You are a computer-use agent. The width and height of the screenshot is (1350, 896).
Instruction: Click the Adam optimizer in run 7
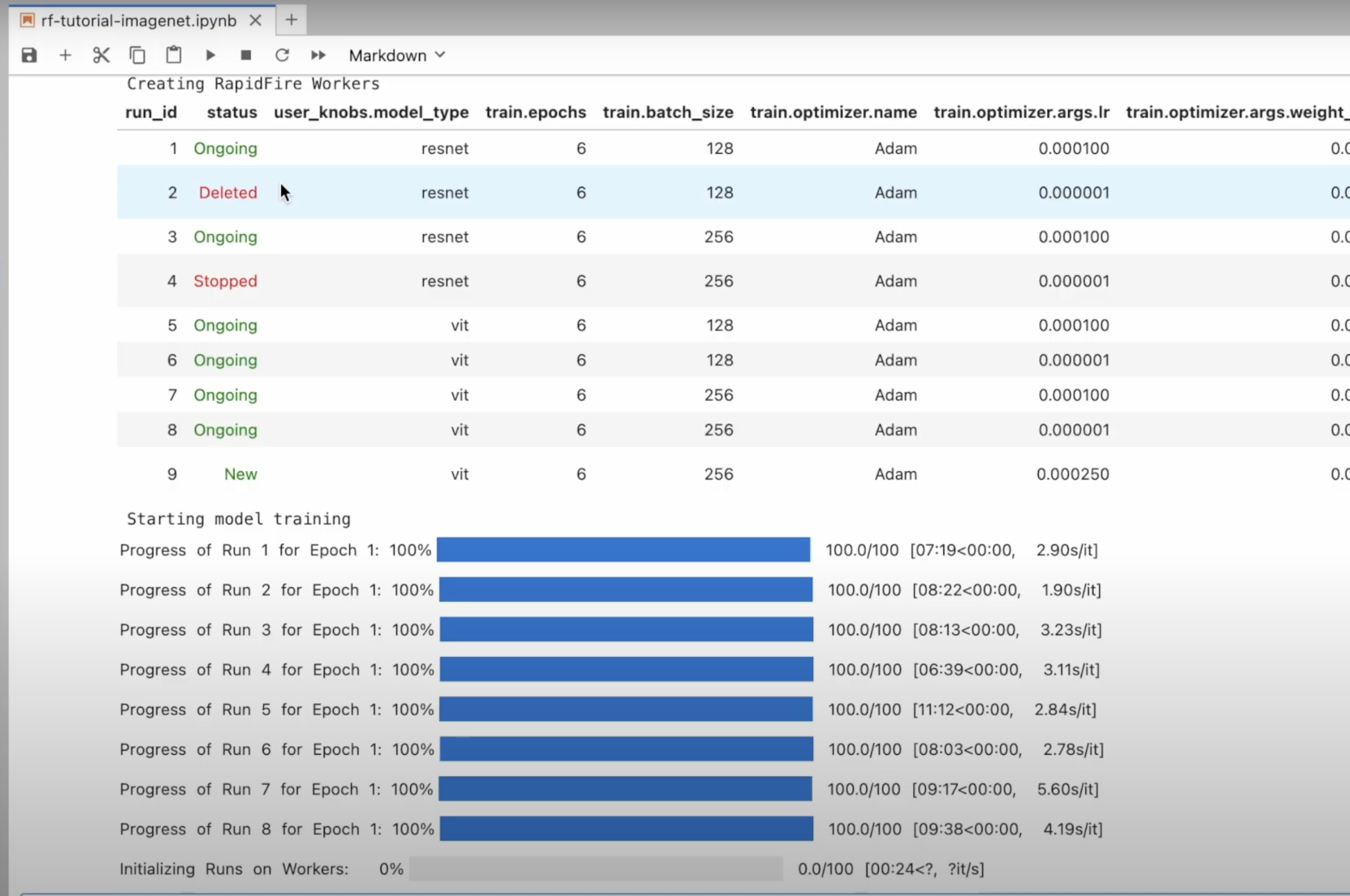(896, 395)
